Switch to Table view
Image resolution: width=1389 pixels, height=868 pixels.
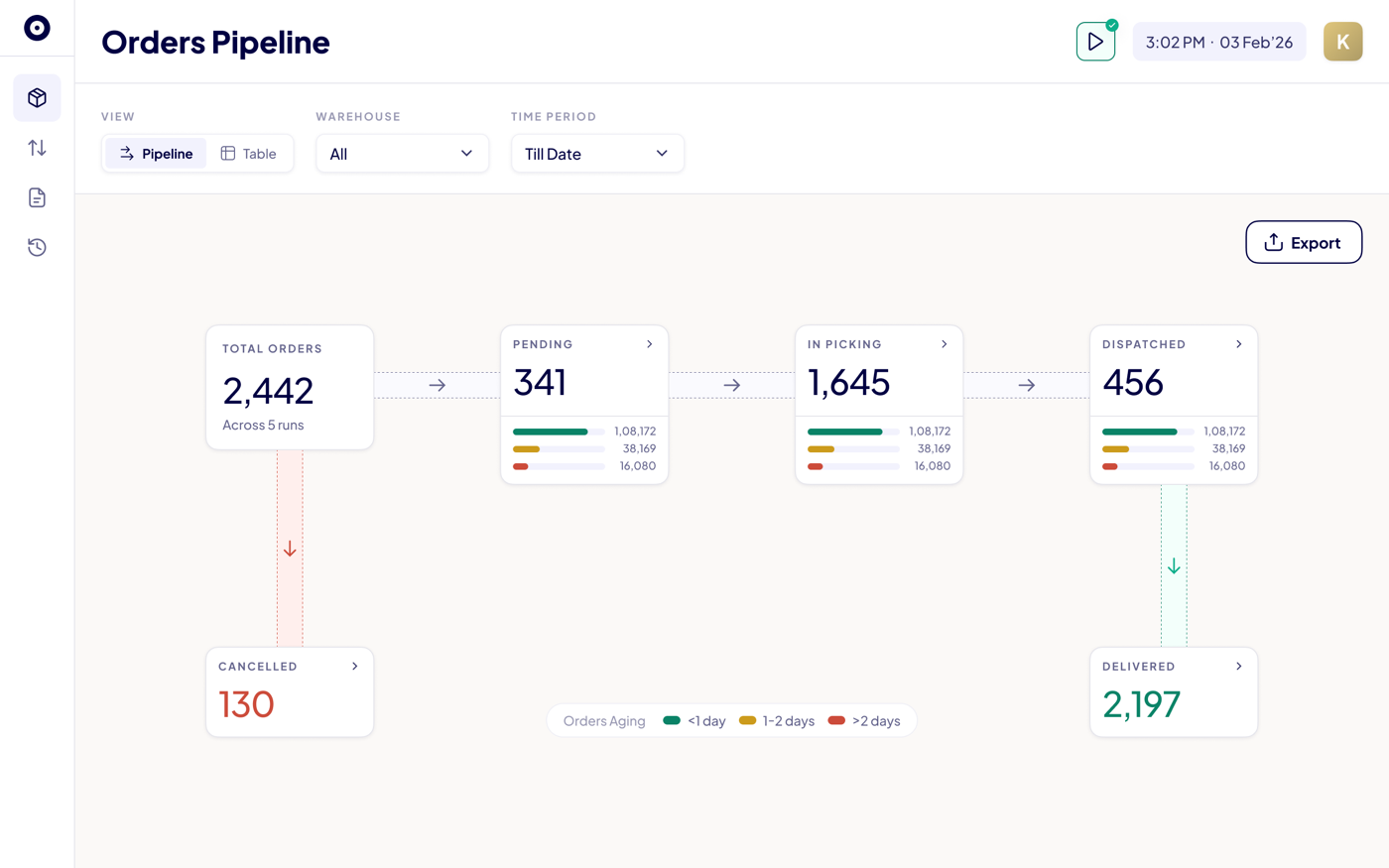click(248, 154)
